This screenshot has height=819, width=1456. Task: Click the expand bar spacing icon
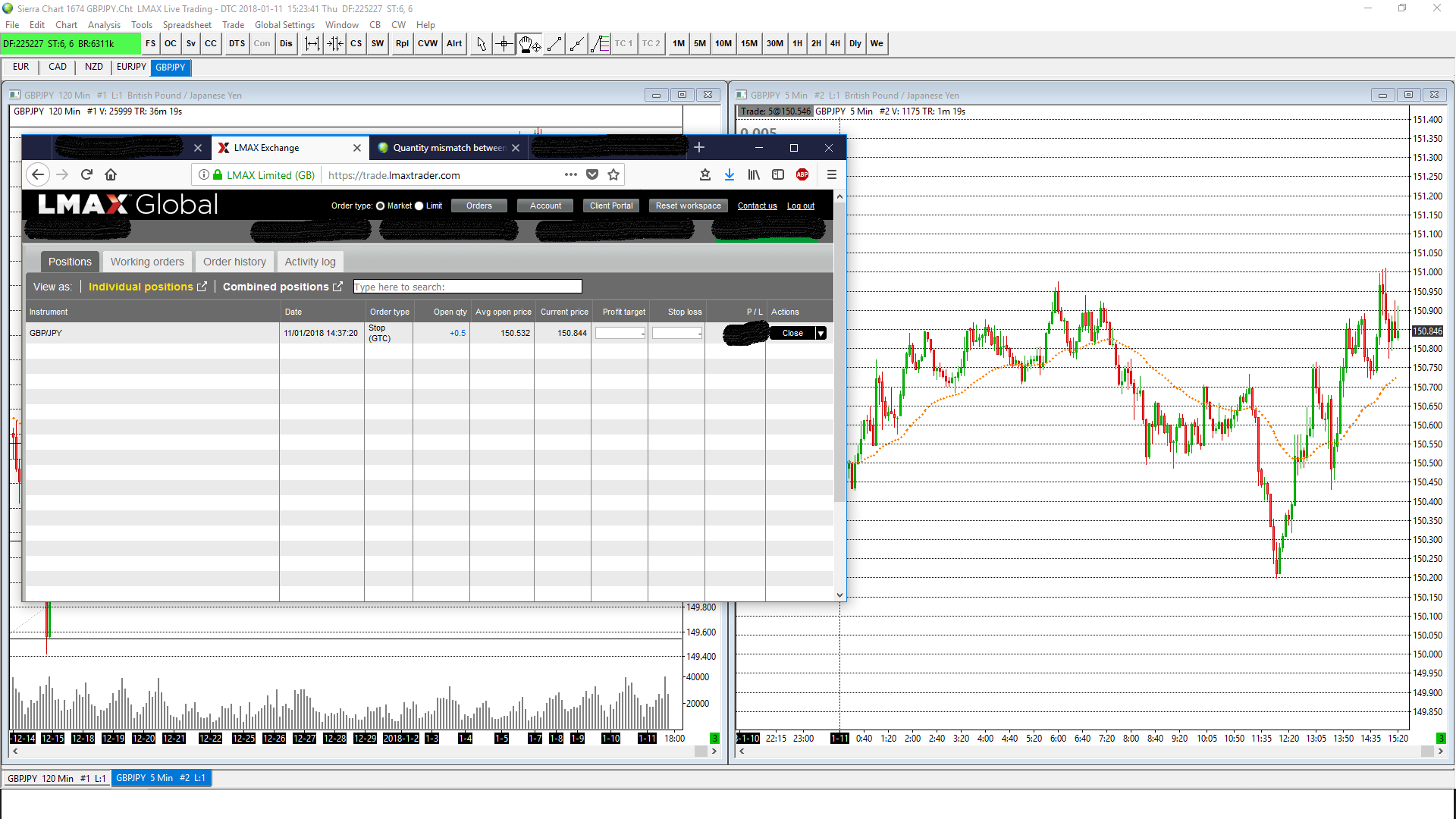pos(312,44)
